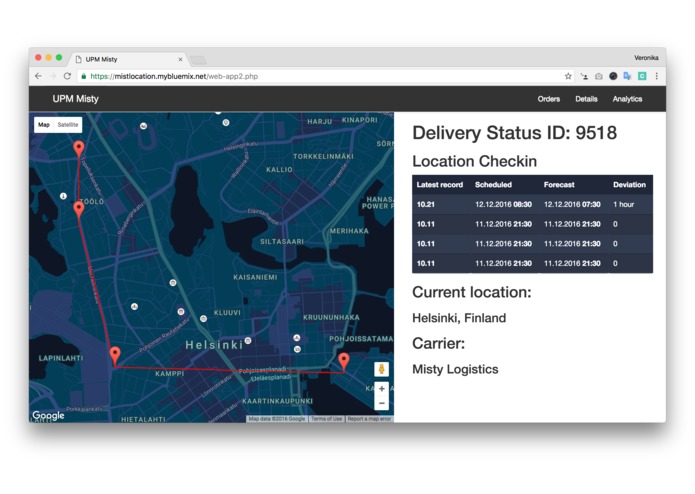
Task: Switch map to Satellite view
Action: click(68, 125)
